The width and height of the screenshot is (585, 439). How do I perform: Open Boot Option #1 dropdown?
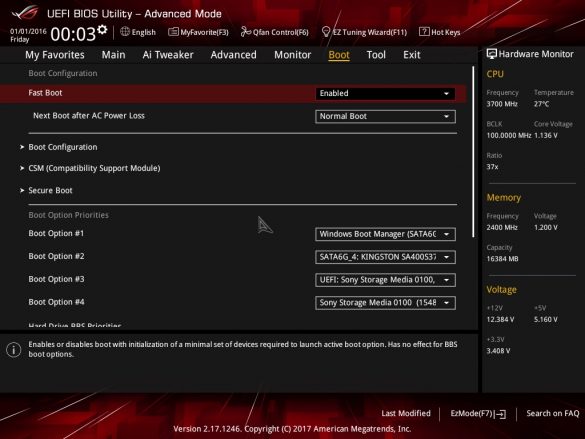(x=385, y=234)
